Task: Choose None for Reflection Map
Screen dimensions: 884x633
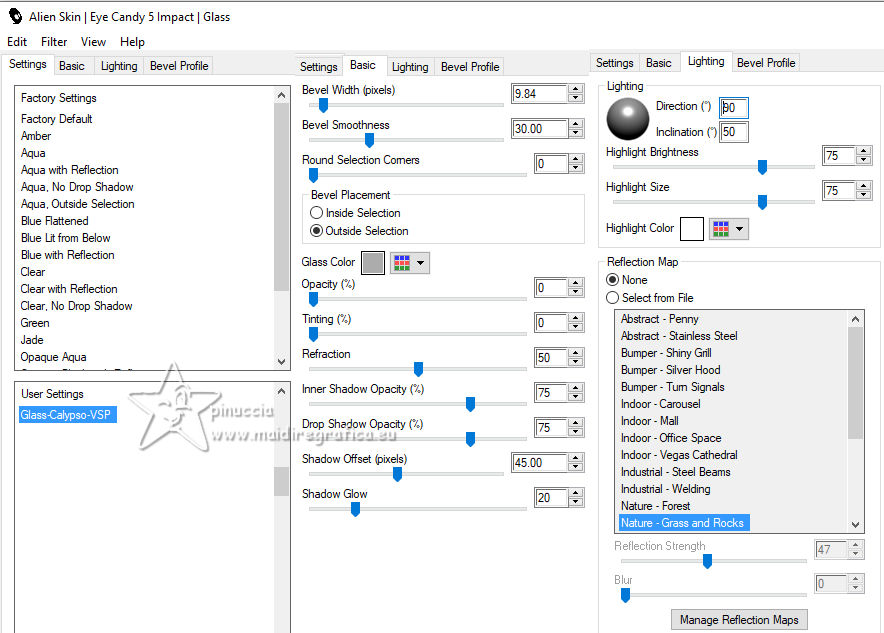Action: tap(612, 280)
